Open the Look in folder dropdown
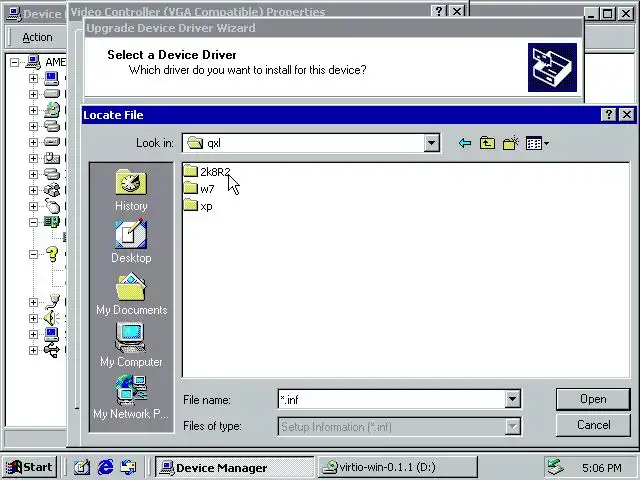 click(431, 143)
